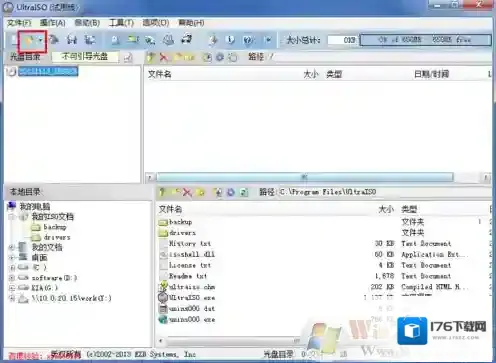Select the disc image root node in tree
Screen dimensions: 496x363
(x=48, y=71)
